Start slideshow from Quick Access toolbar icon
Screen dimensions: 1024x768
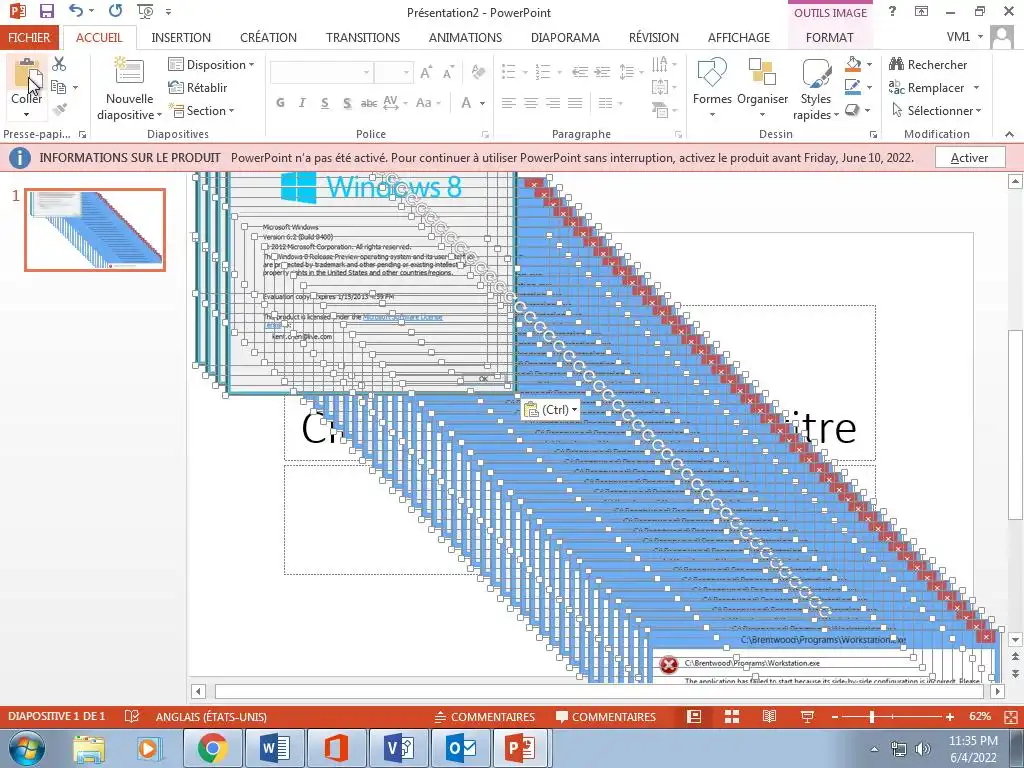click(145, 11)
